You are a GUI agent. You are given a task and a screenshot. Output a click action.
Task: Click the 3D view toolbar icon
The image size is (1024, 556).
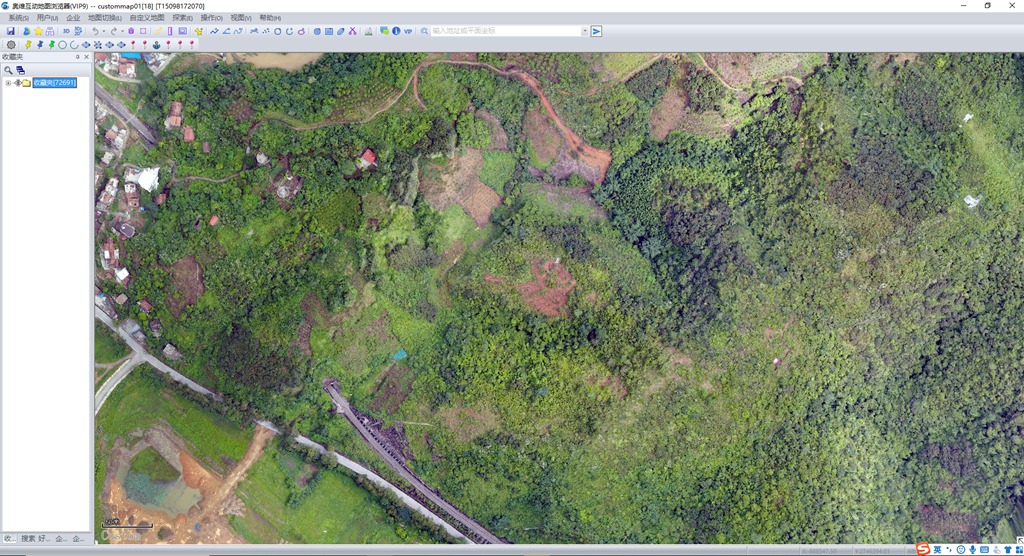(x=67, y=31)
